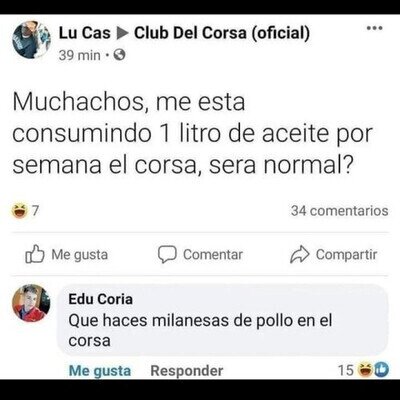The image size is (400, 400).
Task: Like the comment with Me gusta
Action: [100, 371]
